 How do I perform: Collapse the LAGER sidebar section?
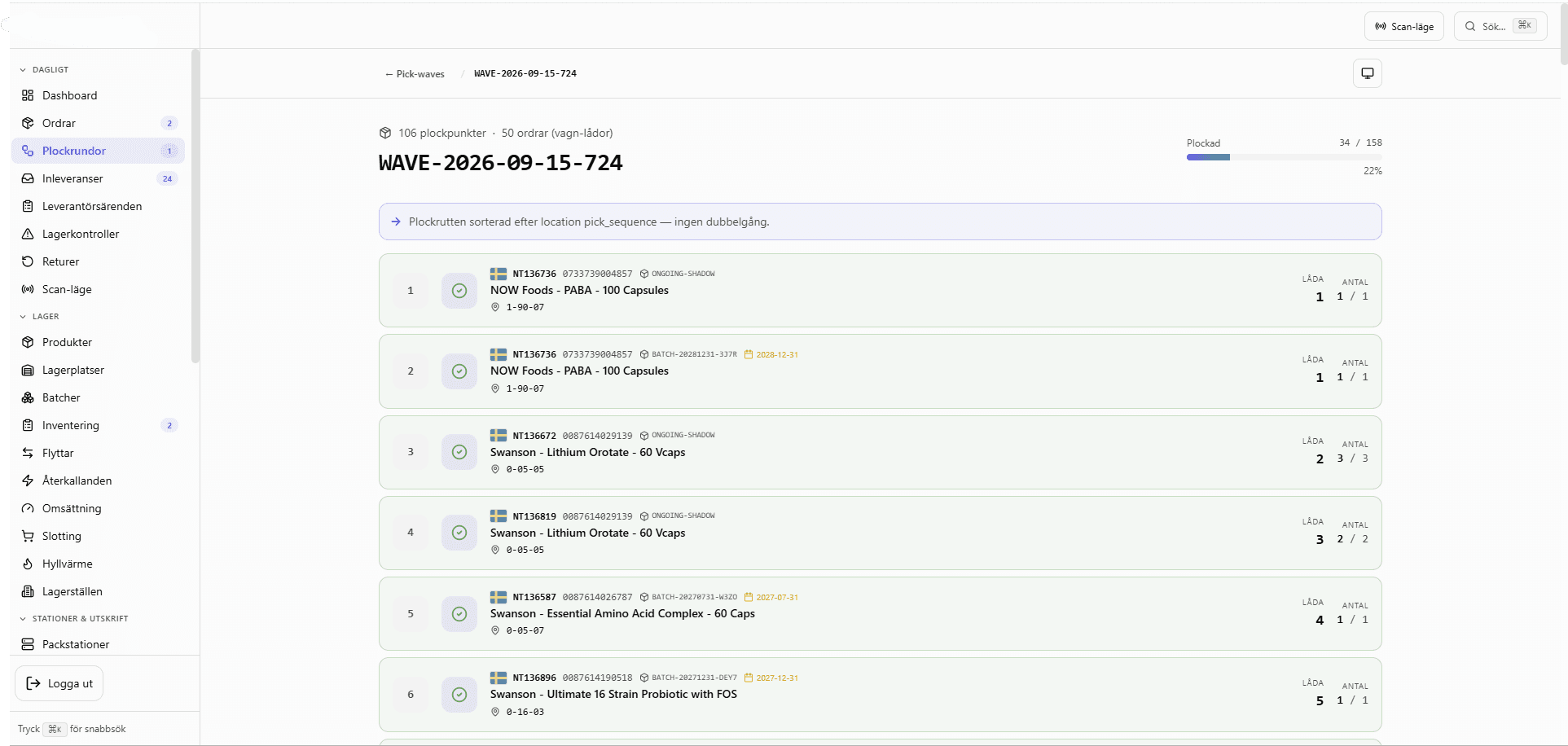(39, 317)
